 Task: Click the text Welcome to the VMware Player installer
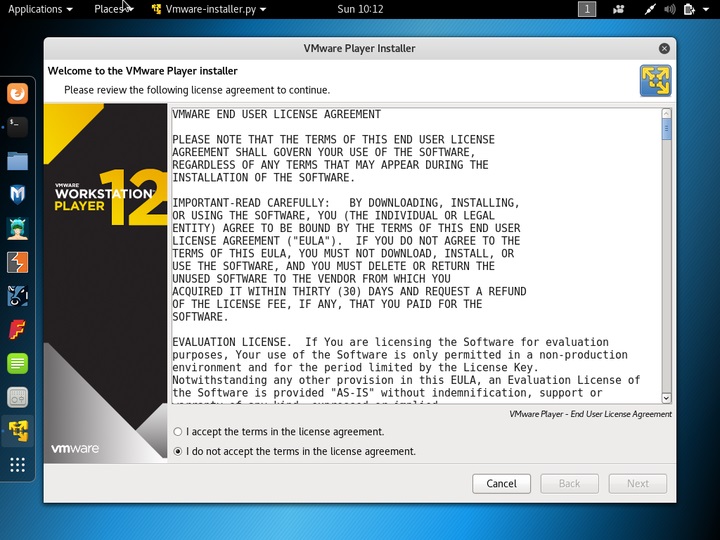pos(142,71)
